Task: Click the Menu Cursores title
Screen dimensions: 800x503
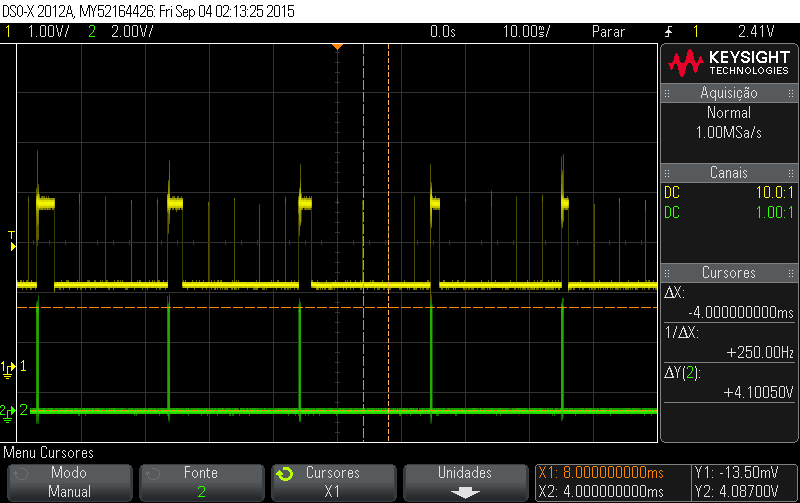Action: coord(48,453)
